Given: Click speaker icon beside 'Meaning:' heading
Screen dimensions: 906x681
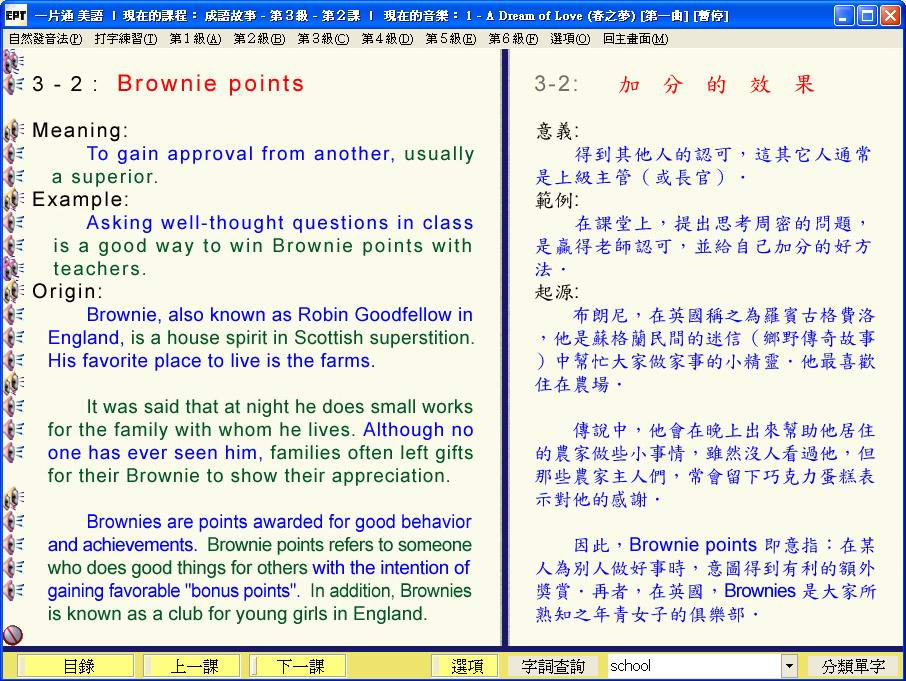Looking at the screenshot, I should click(x=14, y=131).
